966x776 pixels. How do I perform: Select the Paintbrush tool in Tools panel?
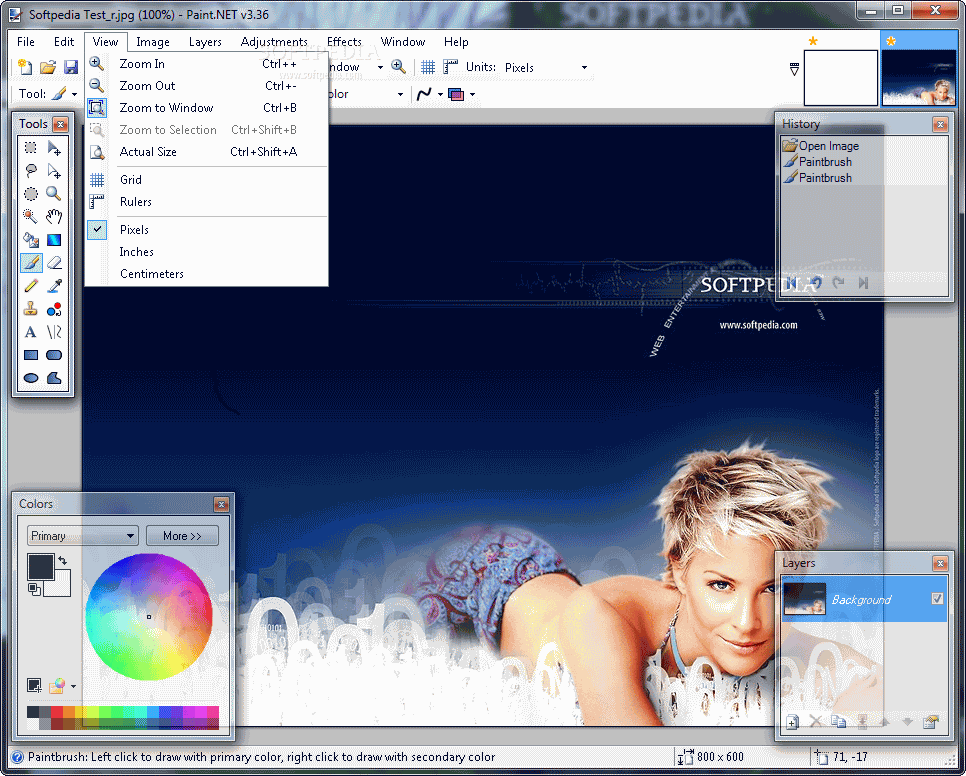click(x=30, y=263)
